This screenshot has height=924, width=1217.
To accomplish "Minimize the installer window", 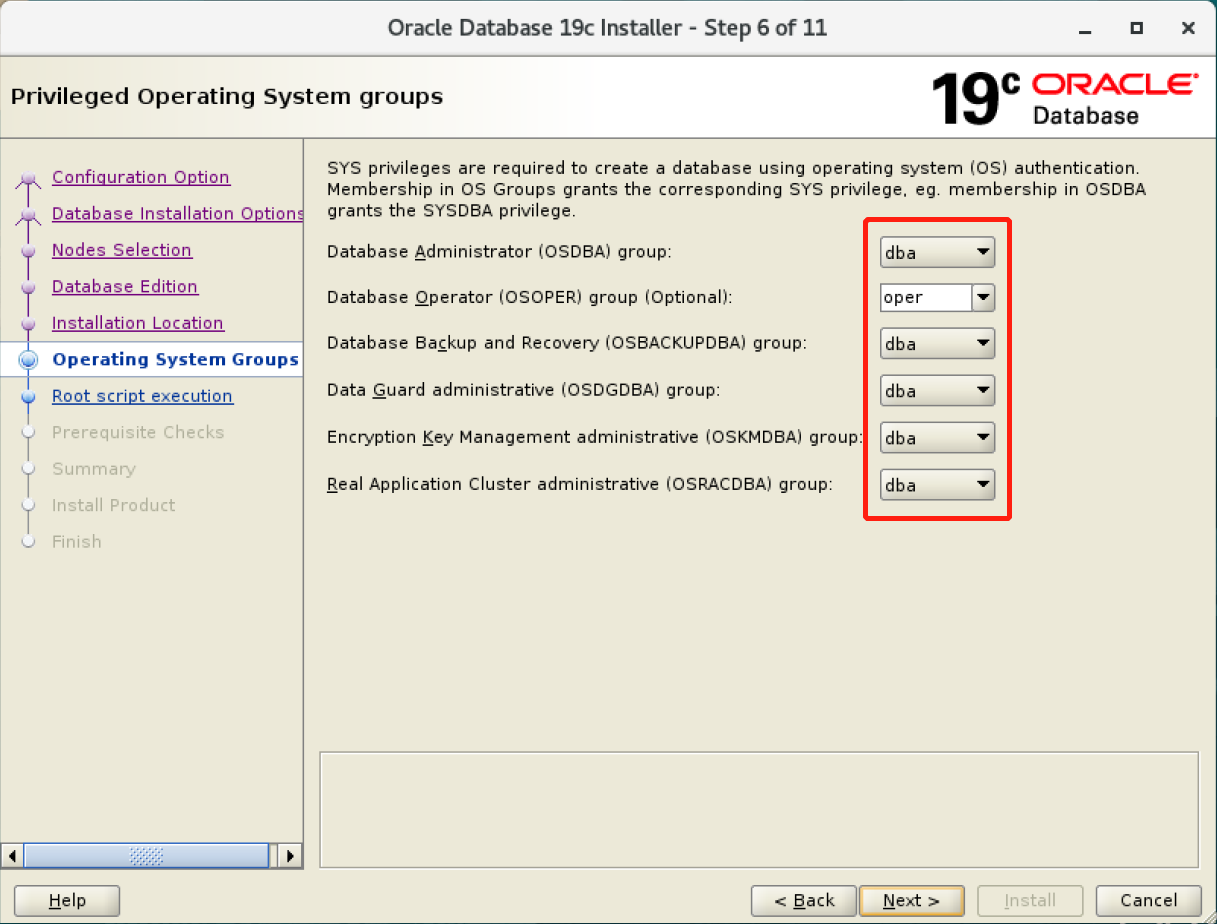I will [1085, 28].
